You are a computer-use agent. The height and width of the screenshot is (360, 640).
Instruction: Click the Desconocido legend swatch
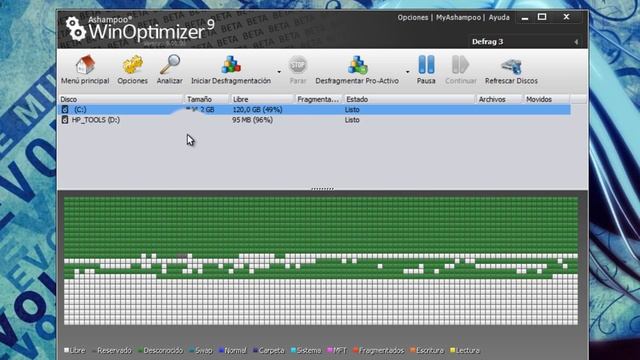click(x=140, y=350)
